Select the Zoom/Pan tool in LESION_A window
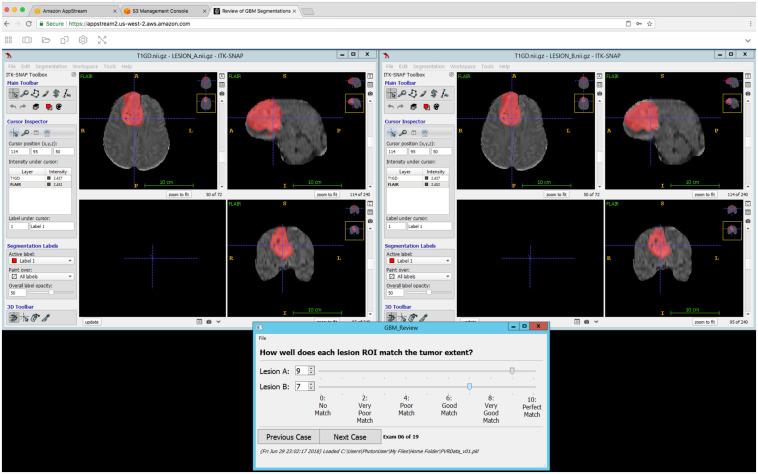The height and width of the screenshot is (474, 758). coord(23,92)
